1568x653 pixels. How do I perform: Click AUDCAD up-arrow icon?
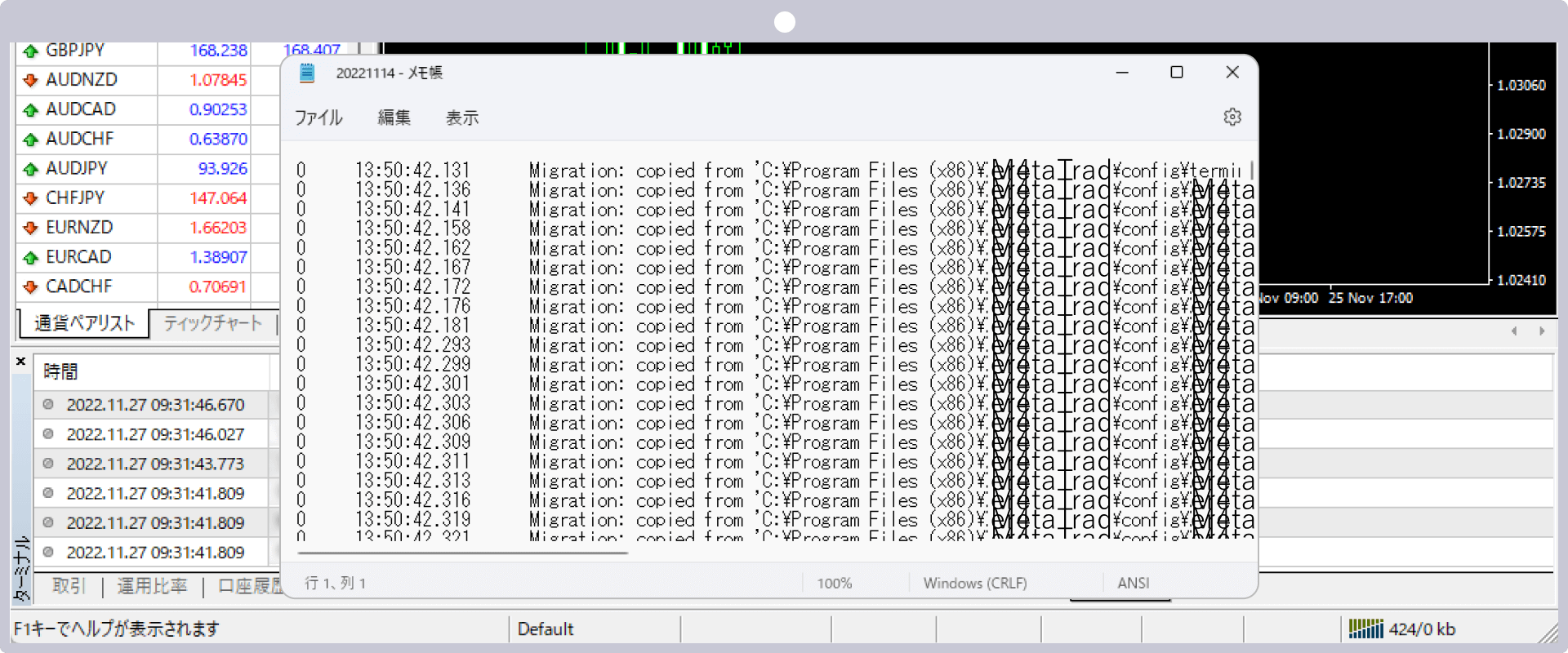click(31, 109)
